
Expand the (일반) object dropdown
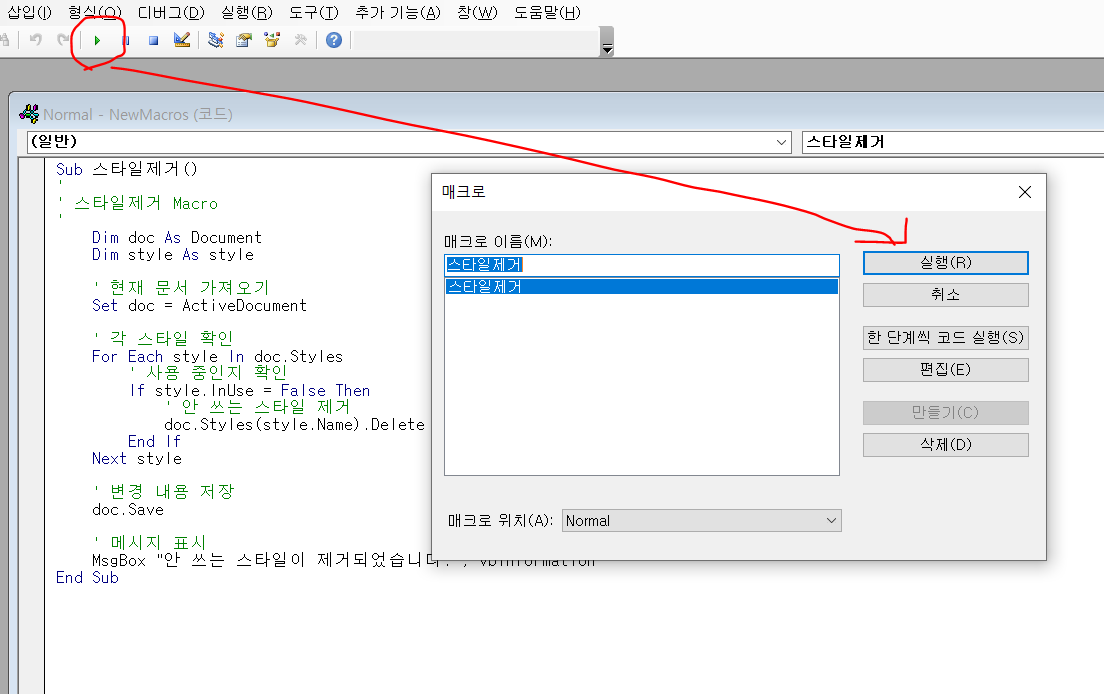(781, 142)
